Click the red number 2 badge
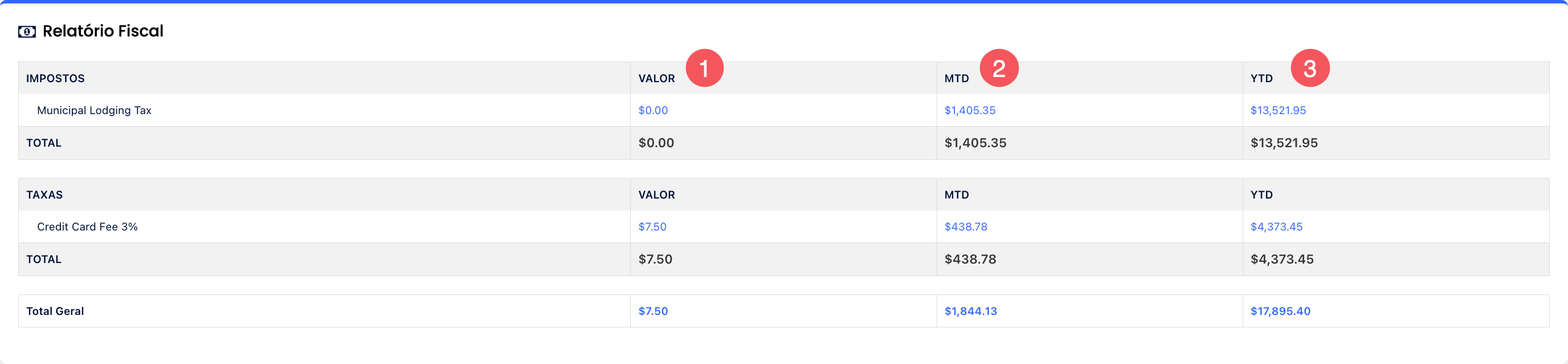 tap(998, 68)
